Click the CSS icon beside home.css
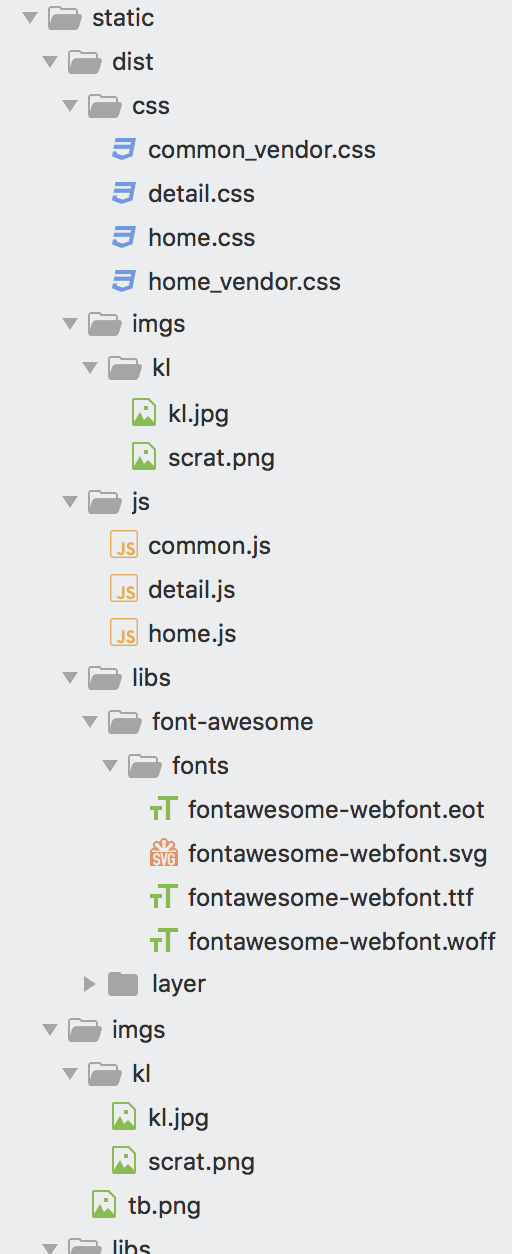512x1254 pixels. tap(123, 238)
